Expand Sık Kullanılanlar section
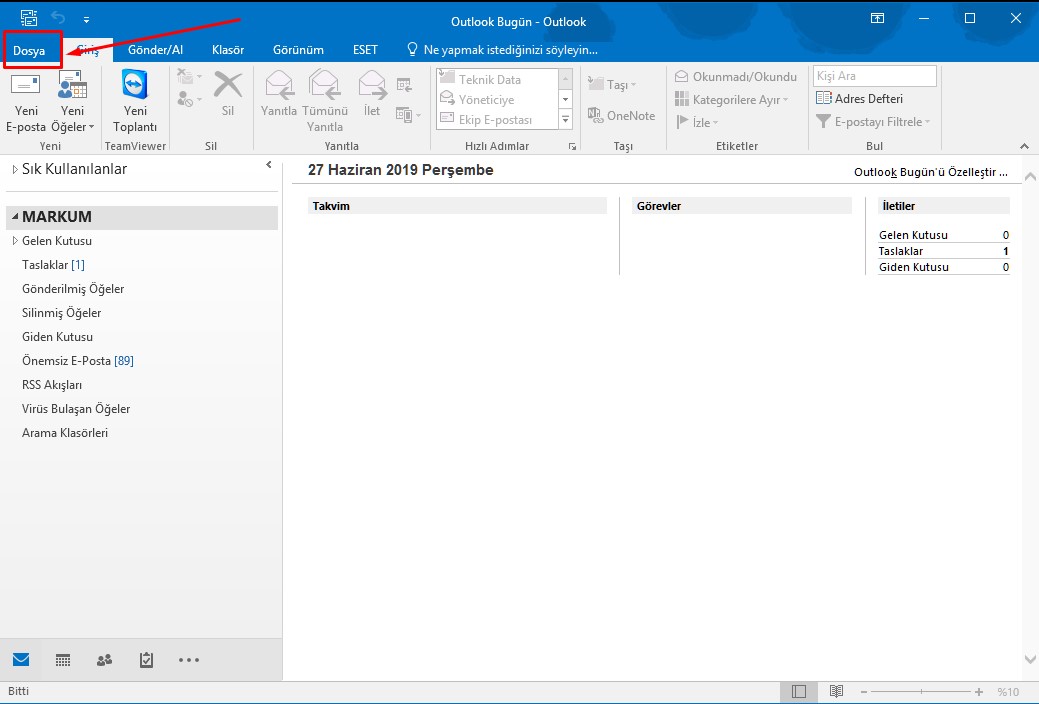Image resolution: width=1039 pixels, height=704 pixels. click(x=15, y=170)
